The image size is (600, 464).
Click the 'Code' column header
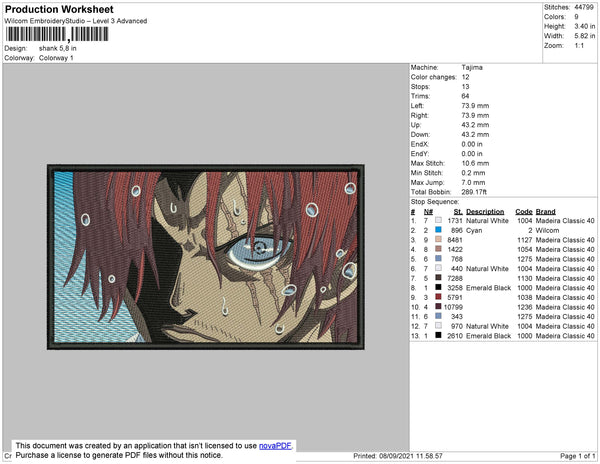click(524, 212)
